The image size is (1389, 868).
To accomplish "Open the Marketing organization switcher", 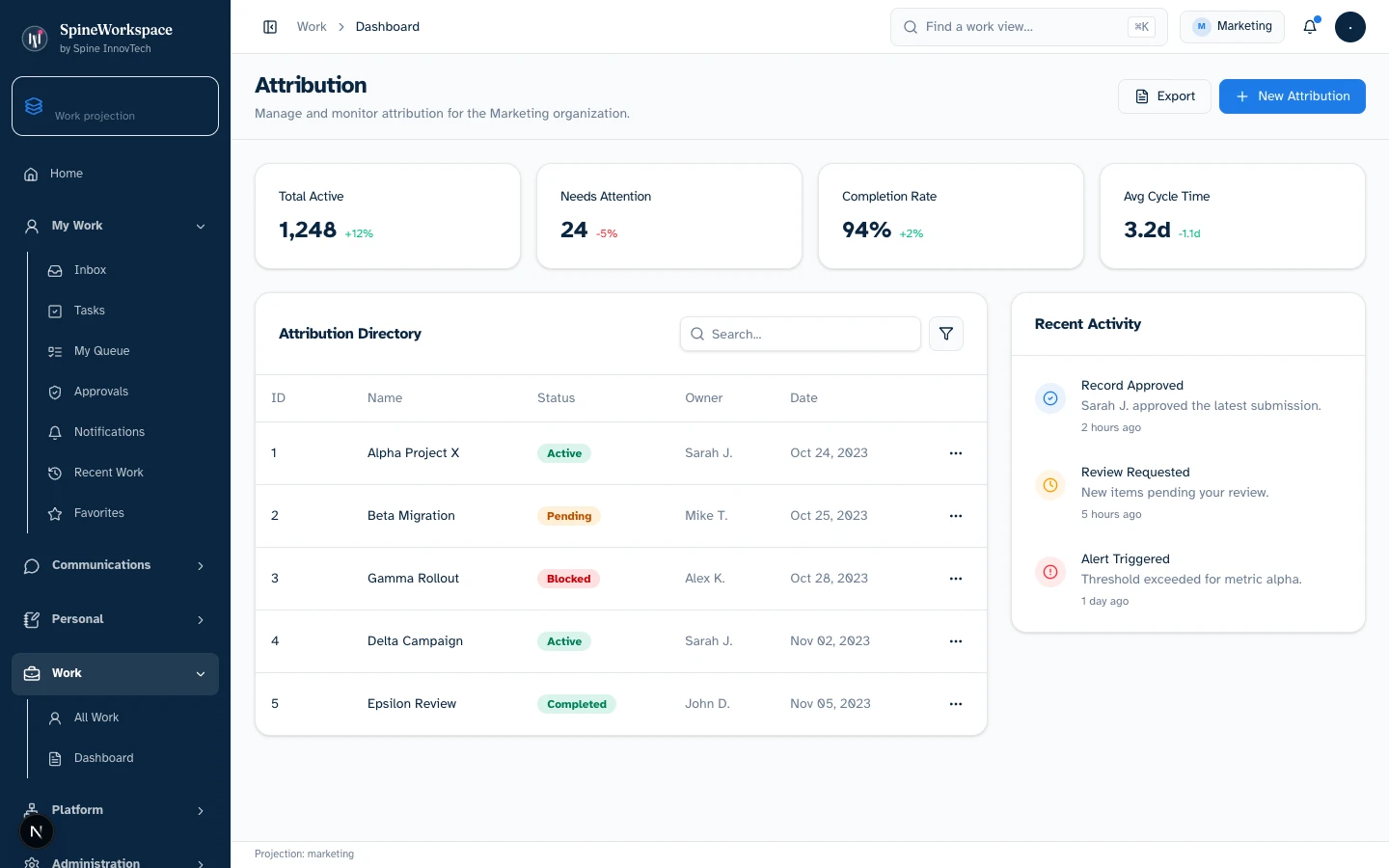I will [1232, 27].
